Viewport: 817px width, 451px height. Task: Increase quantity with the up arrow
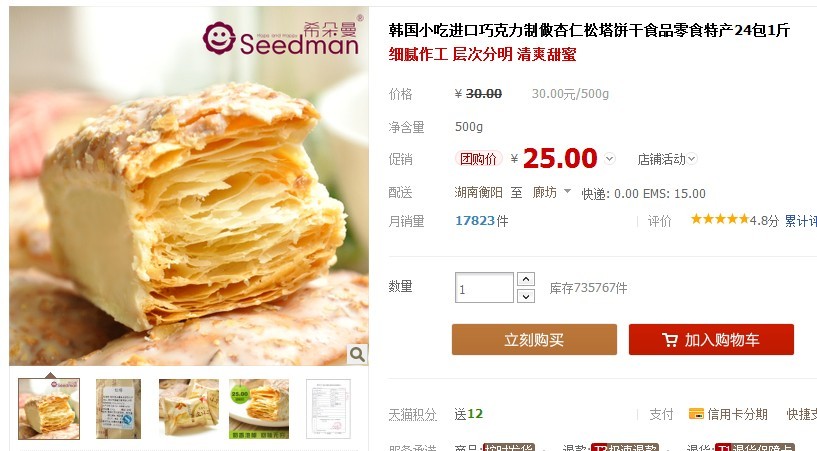[526, 279]
